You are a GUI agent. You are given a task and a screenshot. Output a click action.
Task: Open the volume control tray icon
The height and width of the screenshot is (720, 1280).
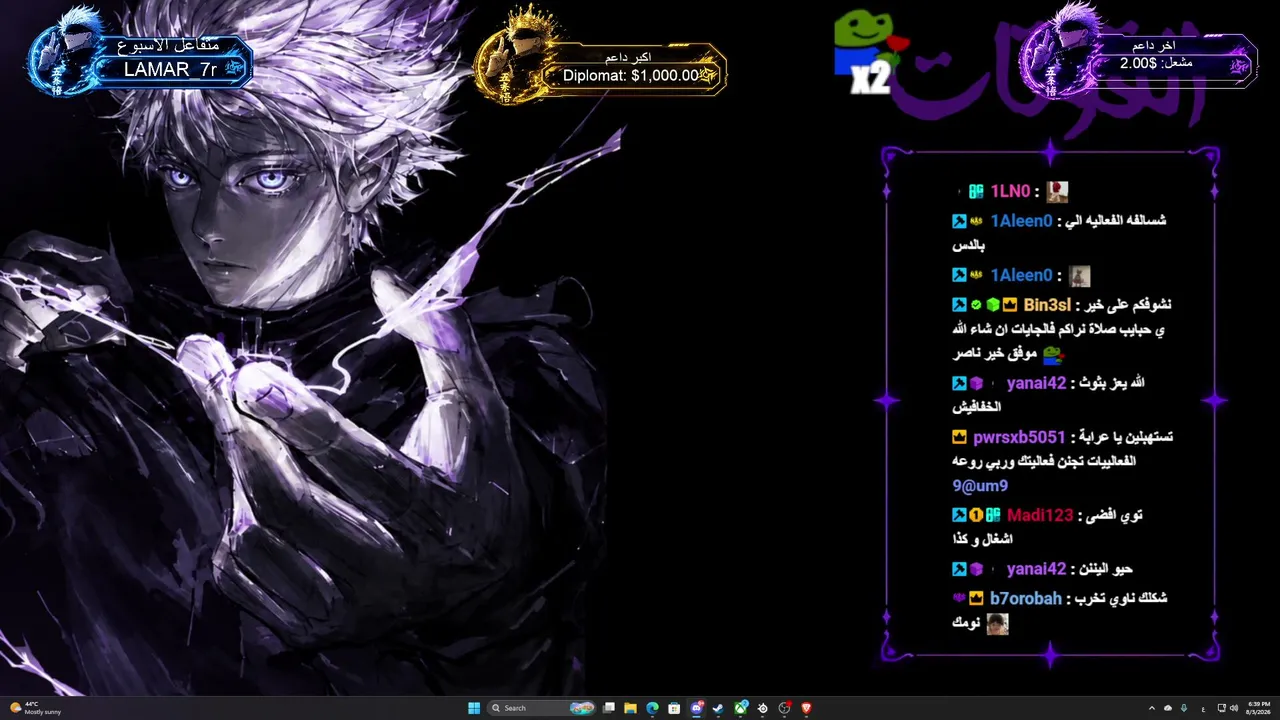[x=1233, y=708]
